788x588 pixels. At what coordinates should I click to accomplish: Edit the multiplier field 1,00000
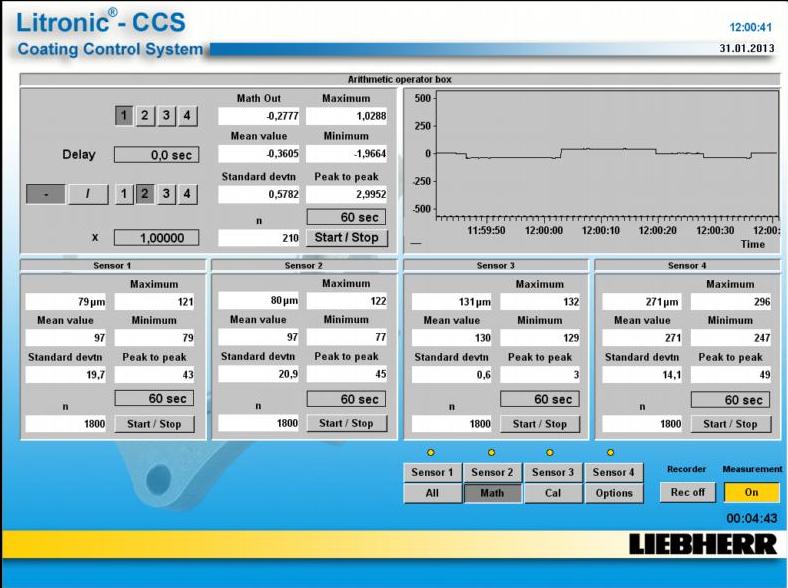[x=156, y=238]
